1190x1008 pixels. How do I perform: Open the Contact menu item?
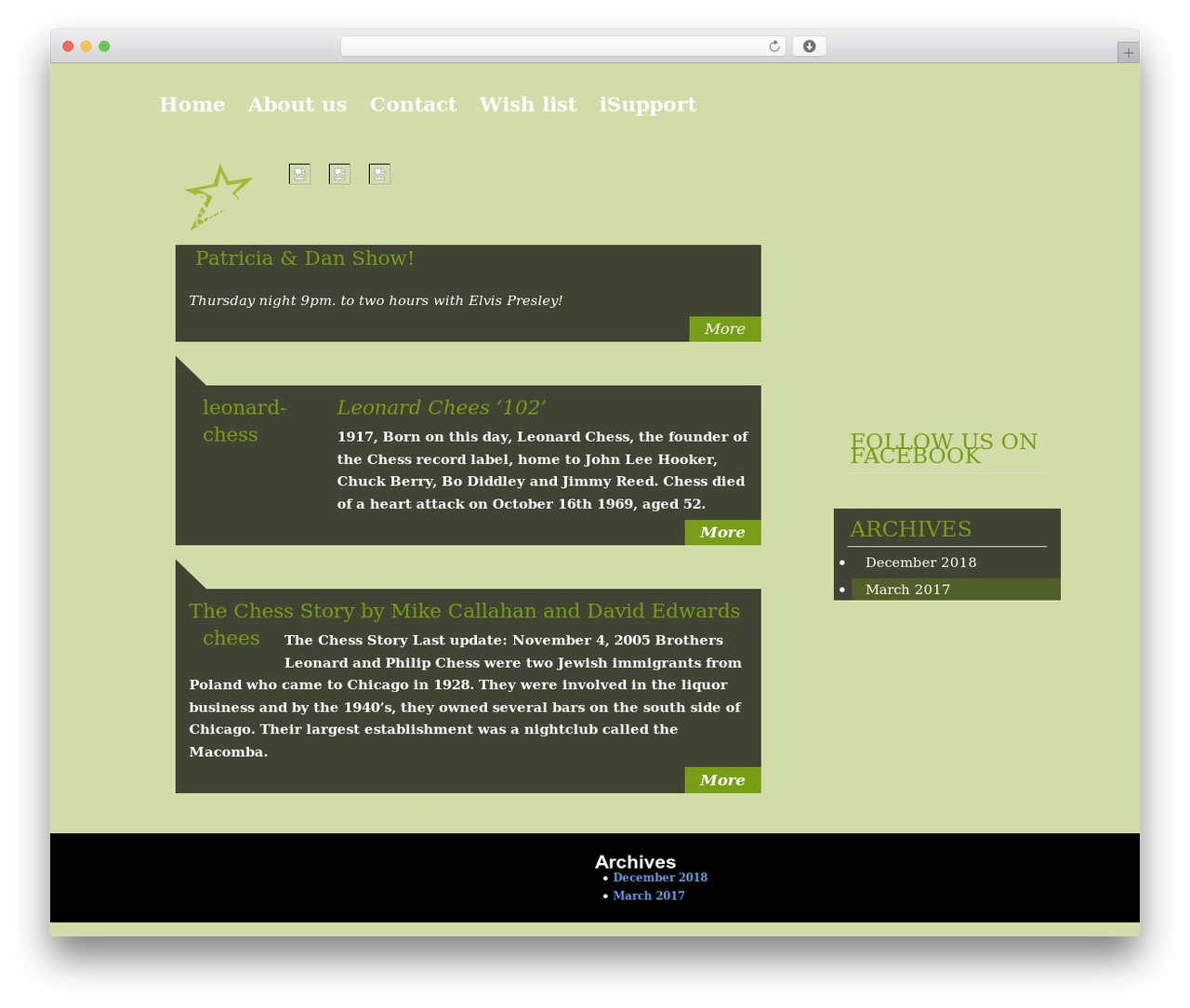(414, 104)
